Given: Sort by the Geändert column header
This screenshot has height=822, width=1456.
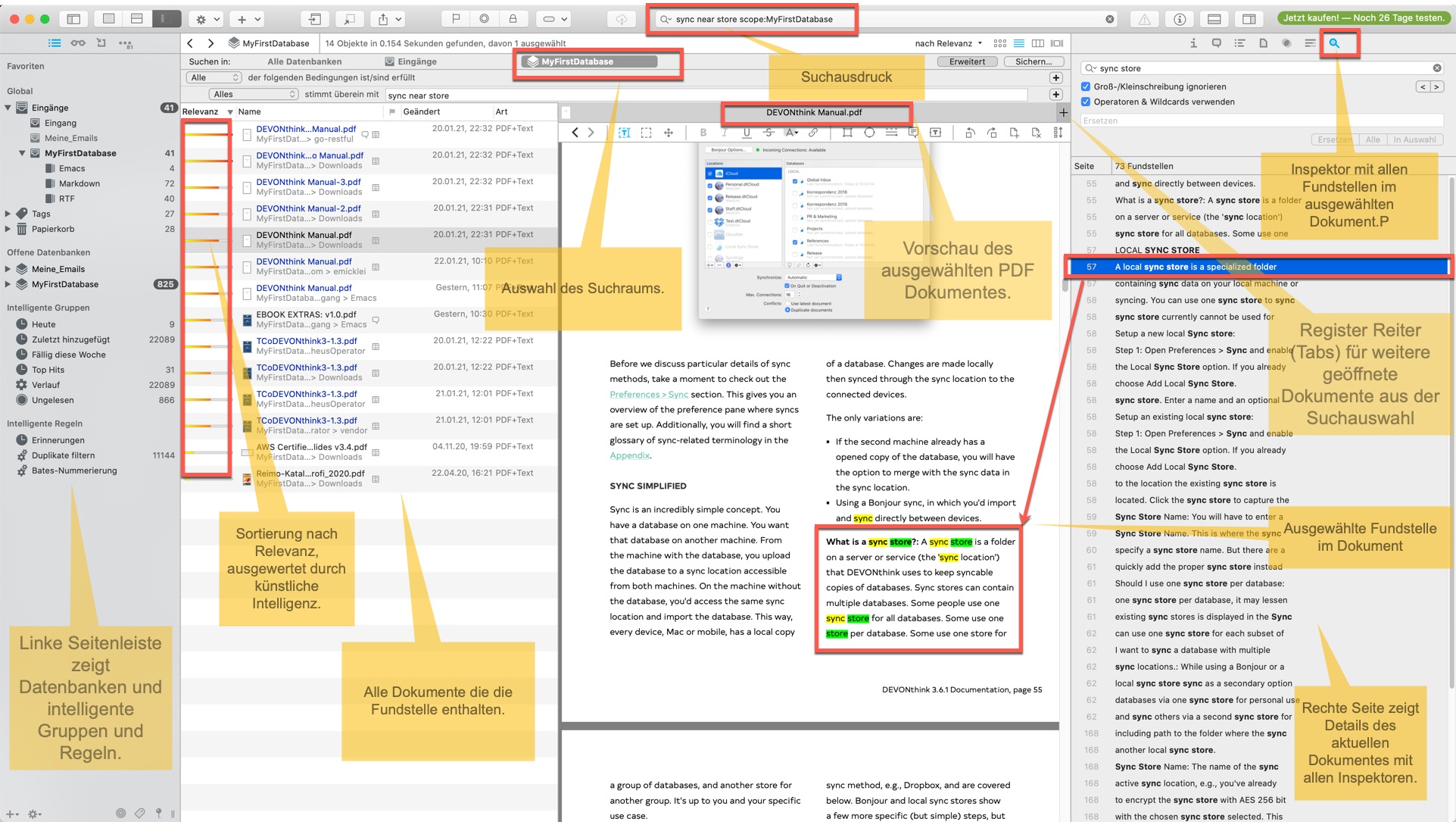Looking at the screenshot, I should [x=422, y=111].
